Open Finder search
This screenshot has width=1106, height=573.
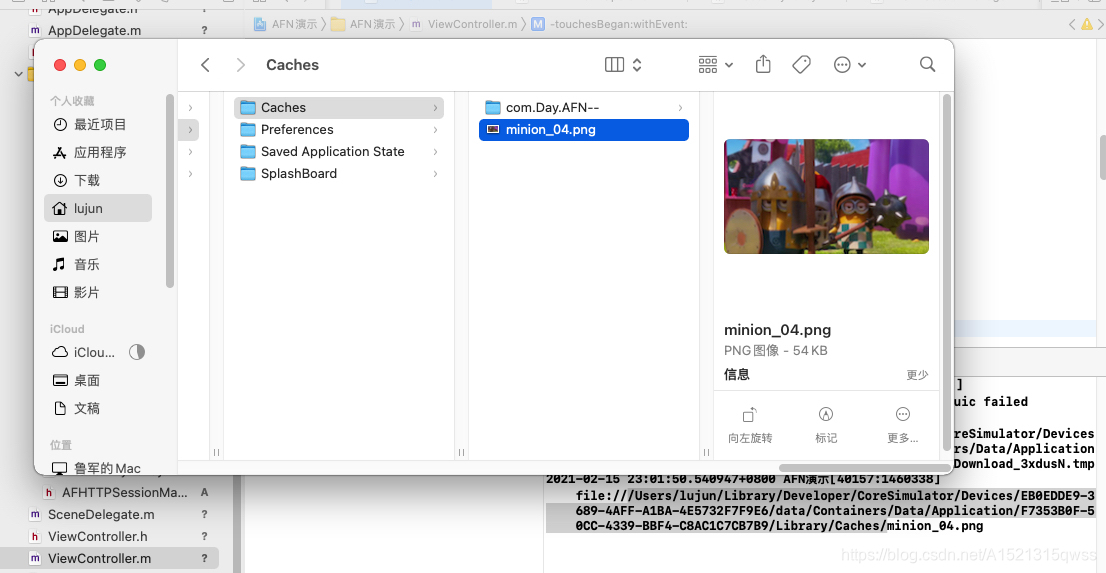(x=928, y=65)
